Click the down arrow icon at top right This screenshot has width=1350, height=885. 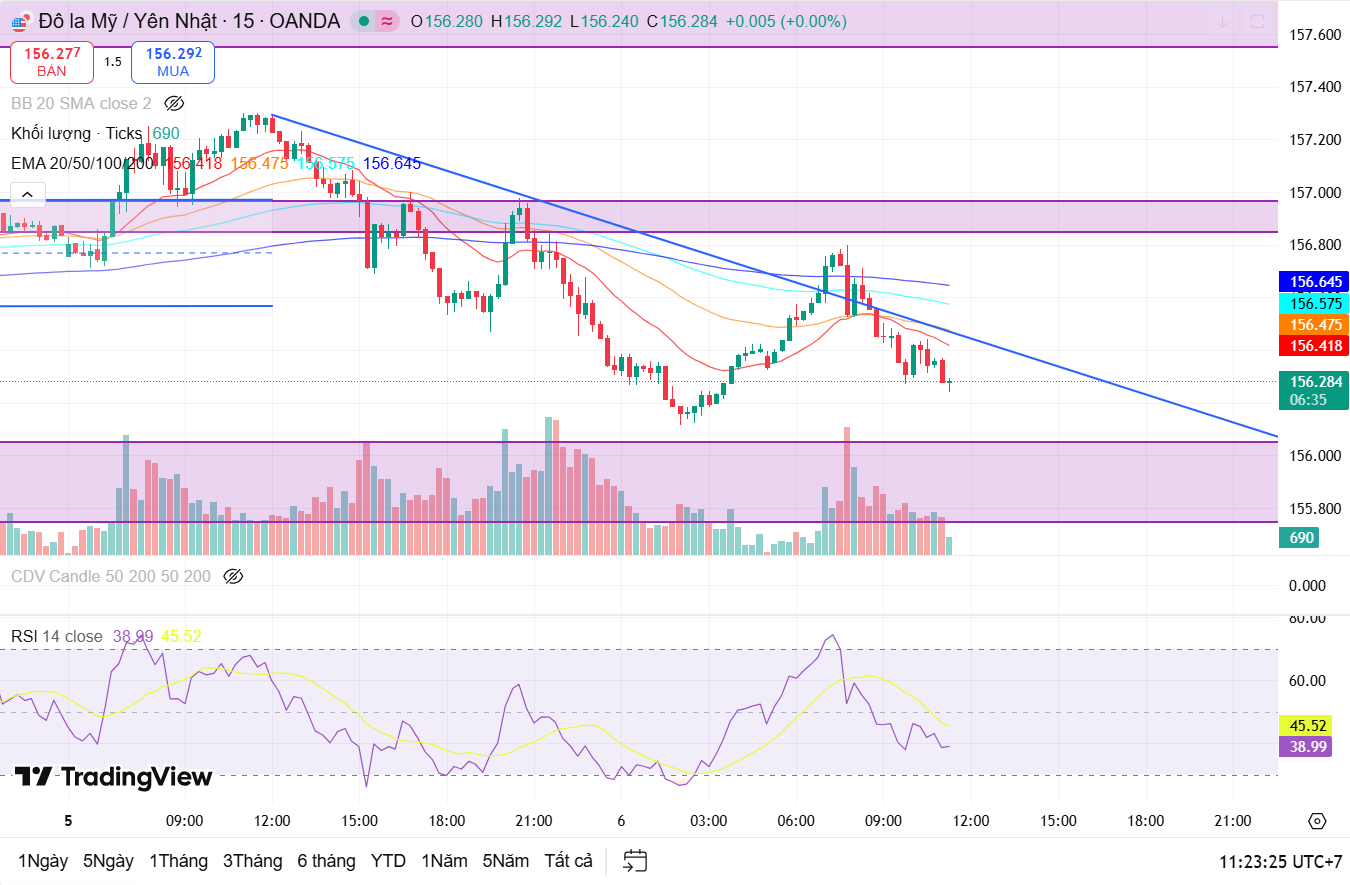tap(1222, 22)
